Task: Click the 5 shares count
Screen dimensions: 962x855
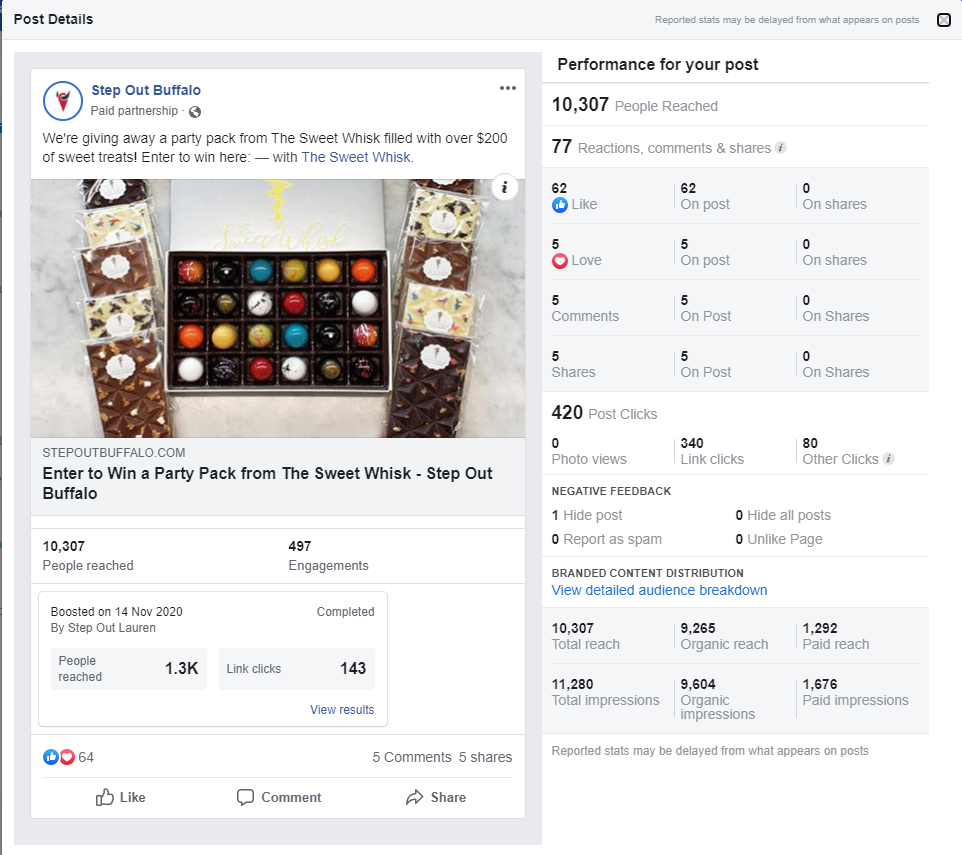Action: pyautogui.click(x=485, y=757)
